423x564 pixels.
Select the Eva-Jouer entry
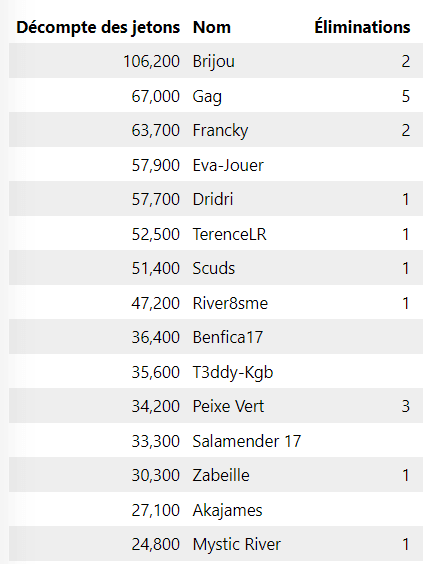point(228,165)
